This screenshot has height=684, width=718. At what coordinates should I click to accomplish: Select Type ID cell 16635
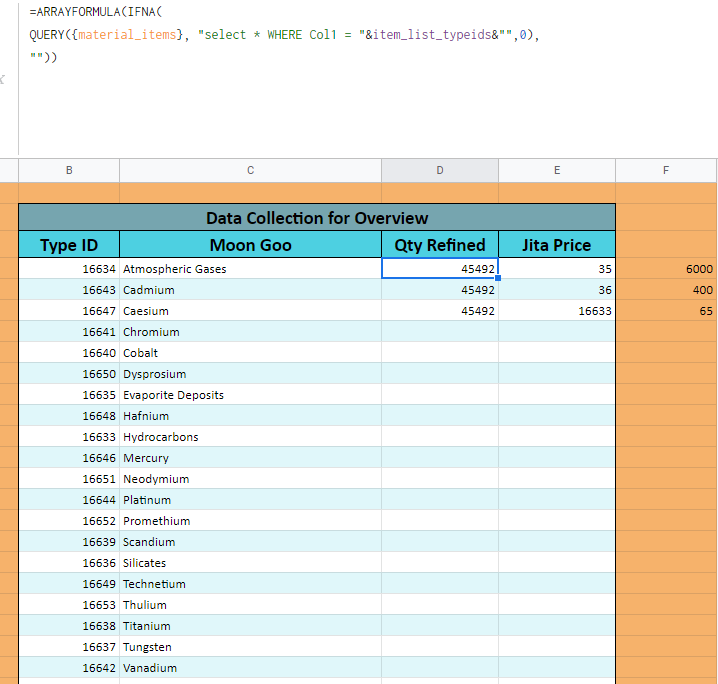pyautogui.click(x=69, y=395)
